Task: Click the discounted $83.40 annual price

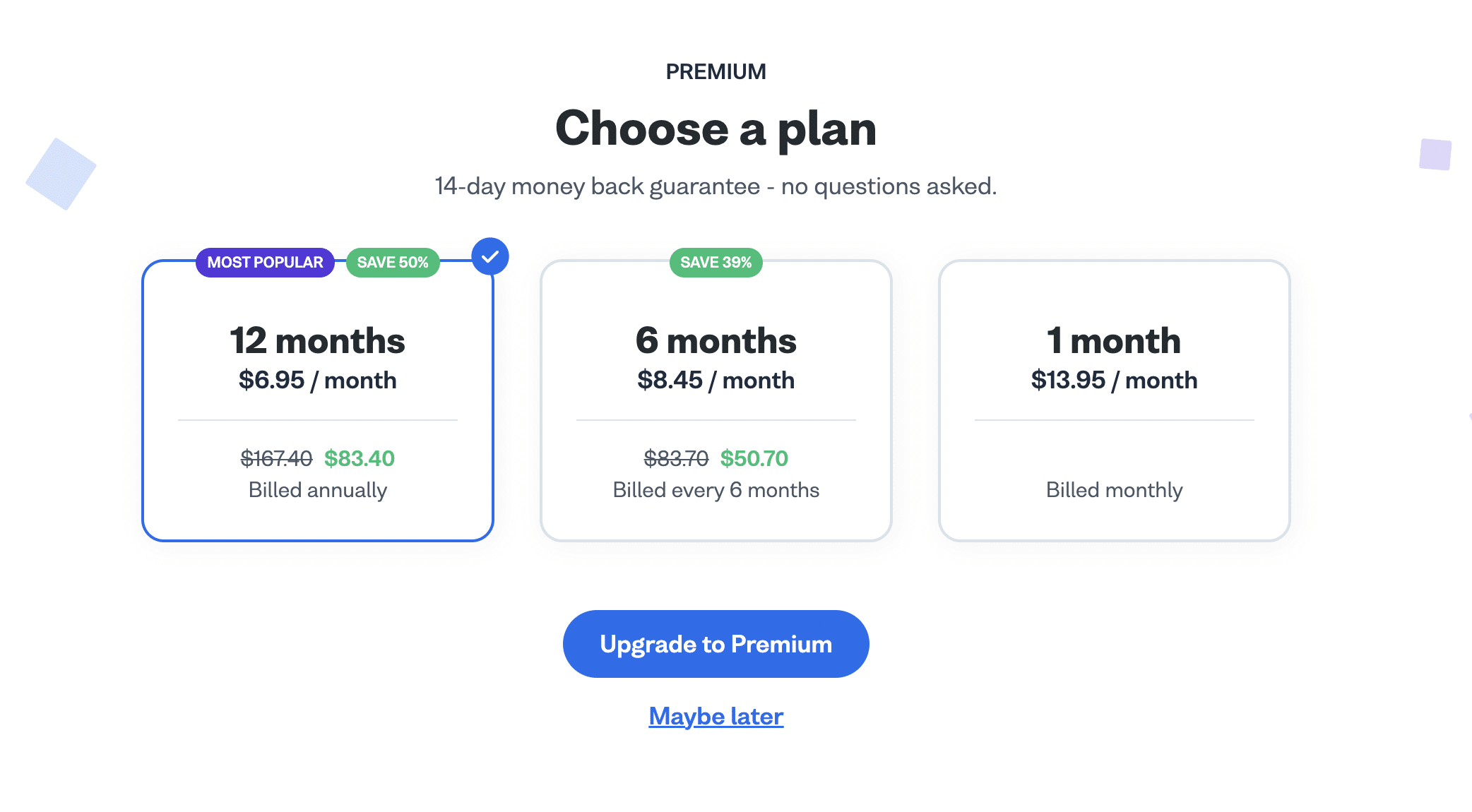Action: (360, 459)
